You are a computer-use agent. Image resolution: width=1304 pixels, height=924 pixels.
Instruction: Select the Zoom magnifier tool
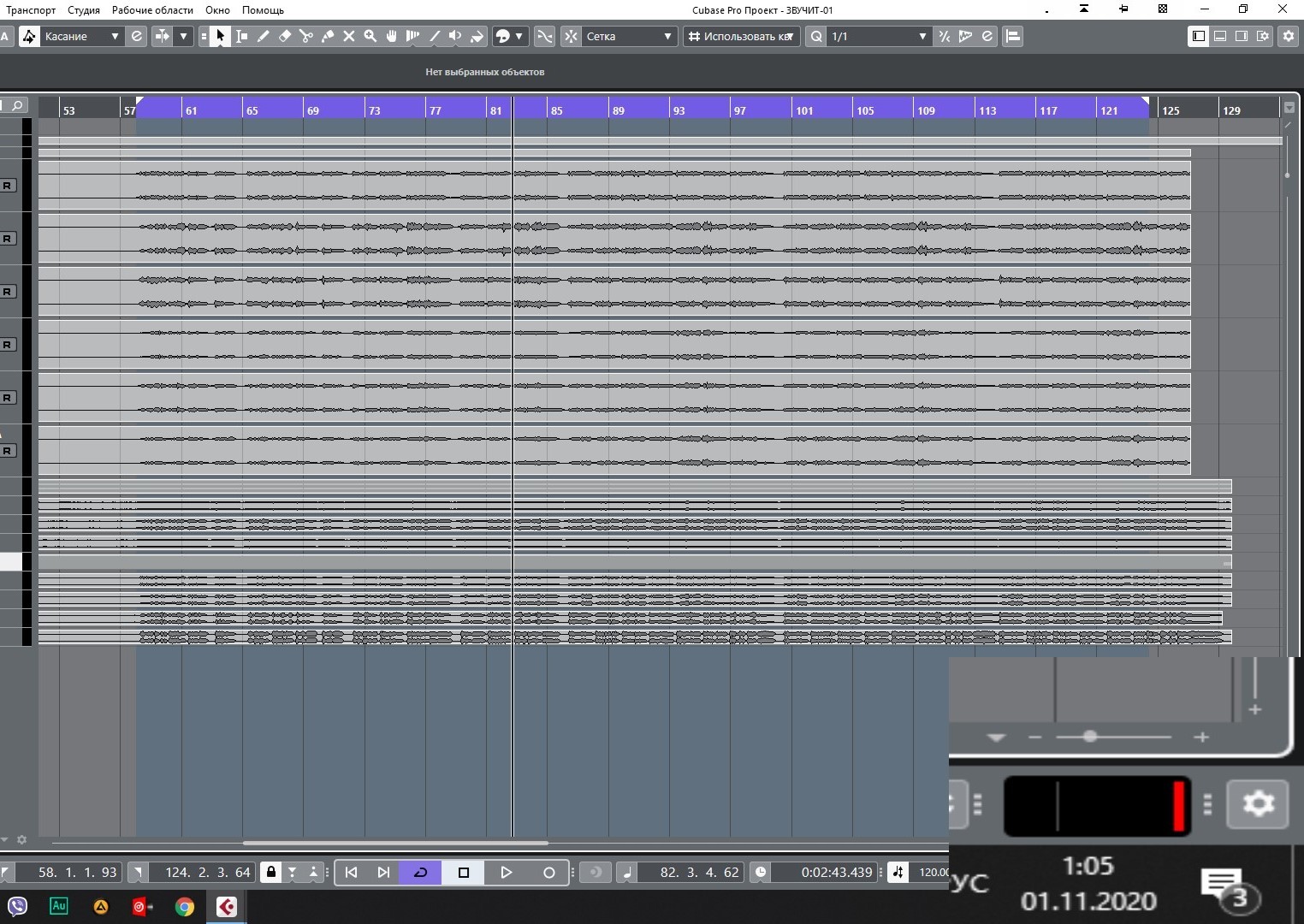pos(370,36)
